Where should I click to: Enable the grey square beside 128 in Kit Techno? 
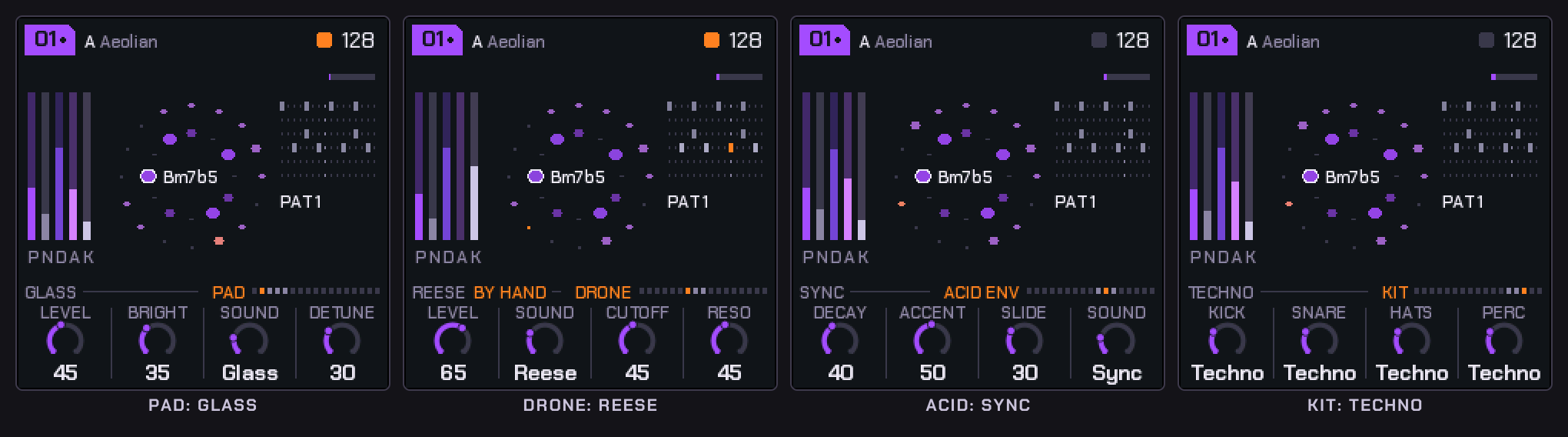pos(1487,40)
